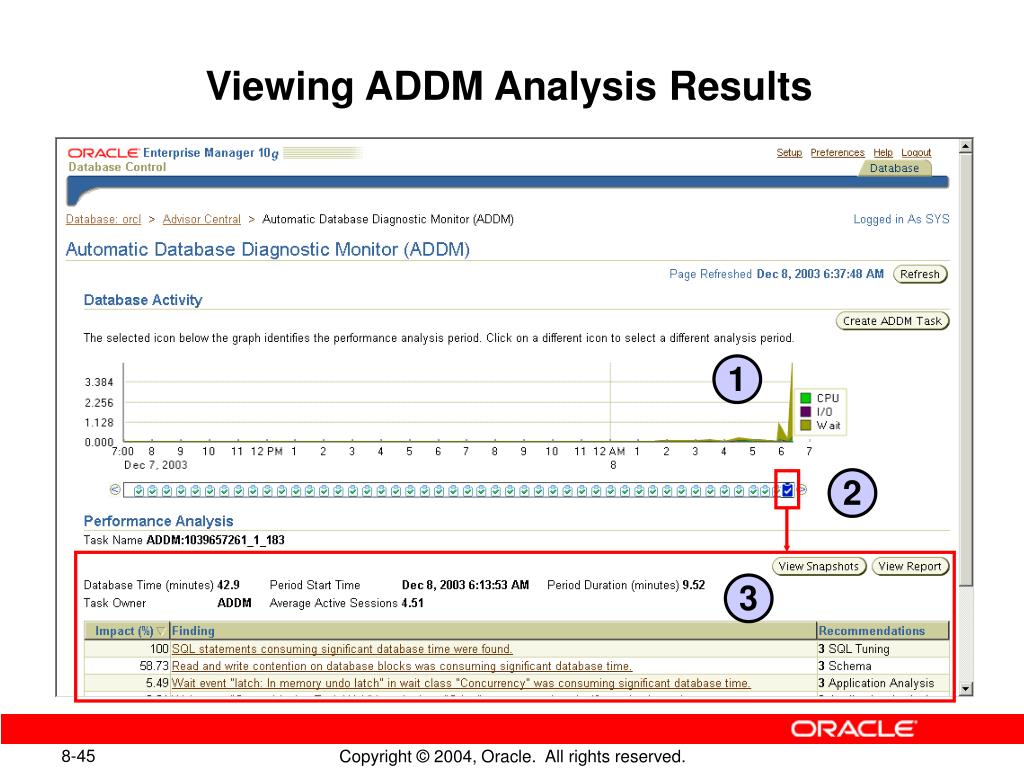This screenshot has width=1024, height=768.
Task: Click the Period Duration value 9.52
Action: (x=694, y=584)
